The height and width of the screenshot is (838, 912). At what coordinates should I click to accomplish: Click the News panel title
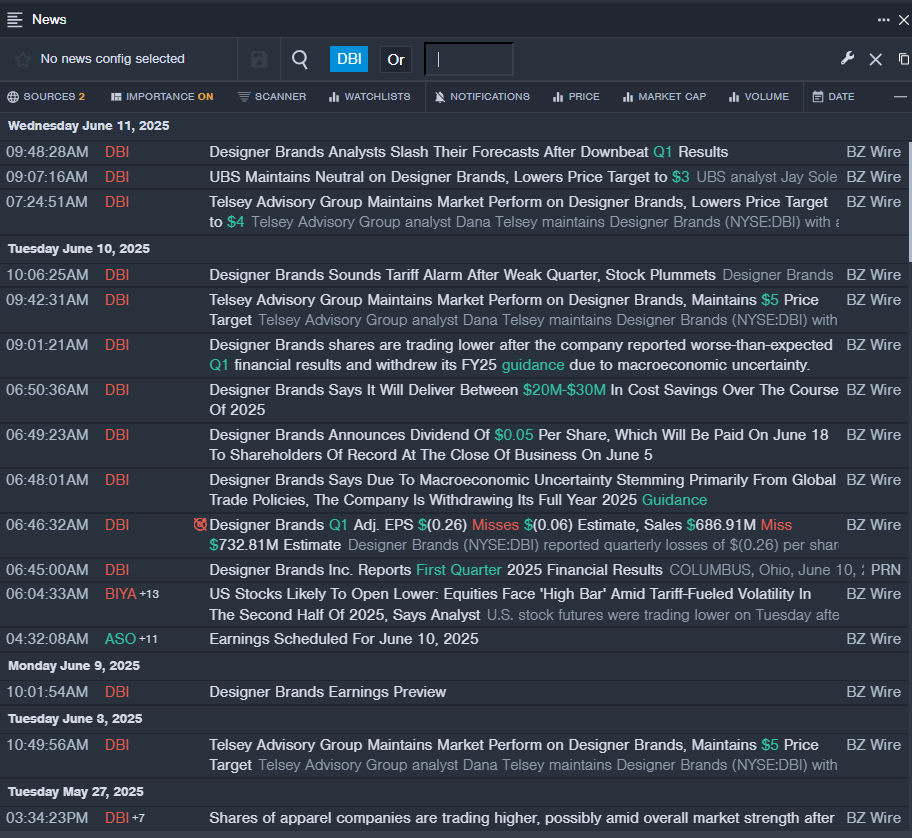49,20
